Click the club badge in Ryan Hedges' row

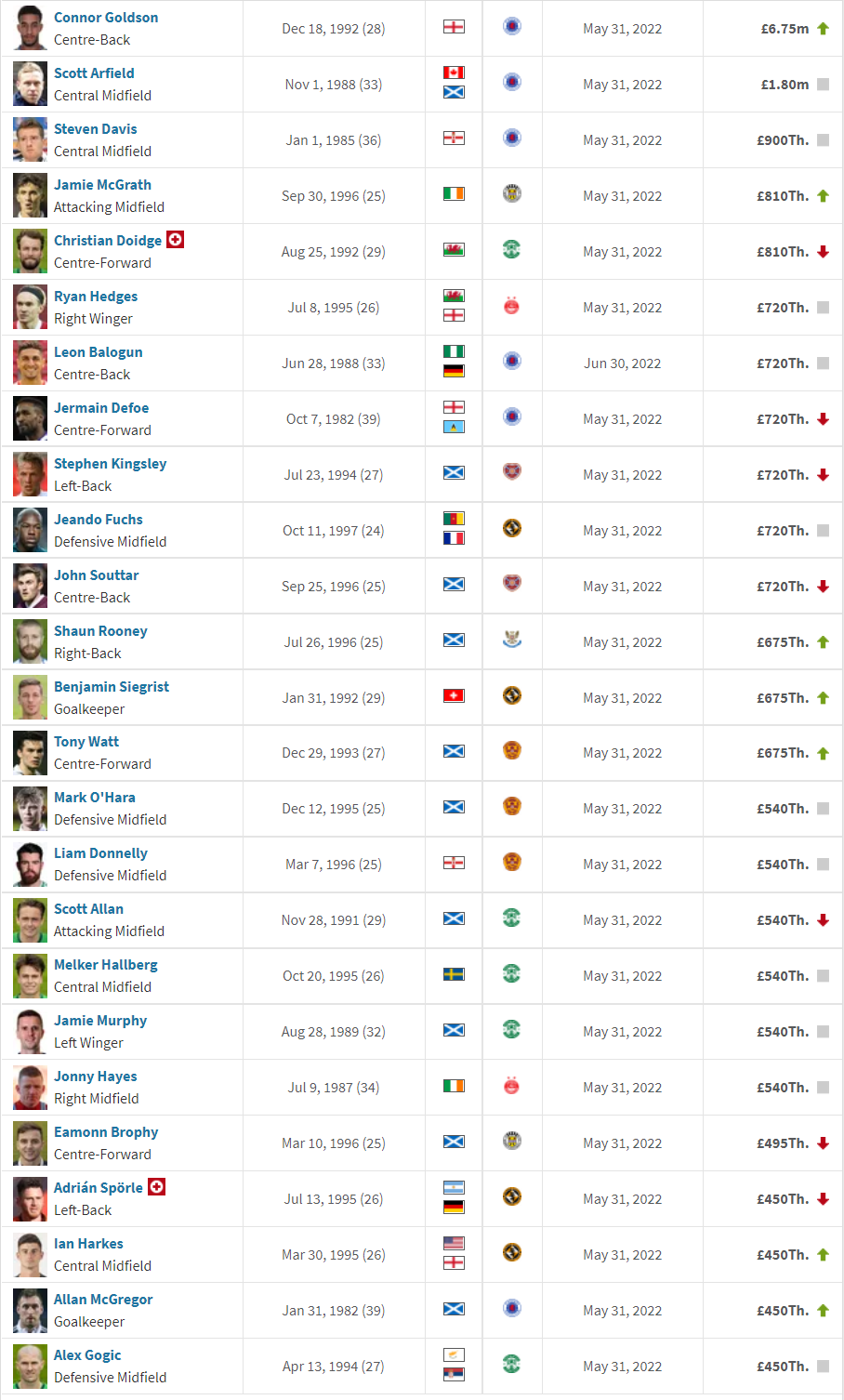[511, 305]
